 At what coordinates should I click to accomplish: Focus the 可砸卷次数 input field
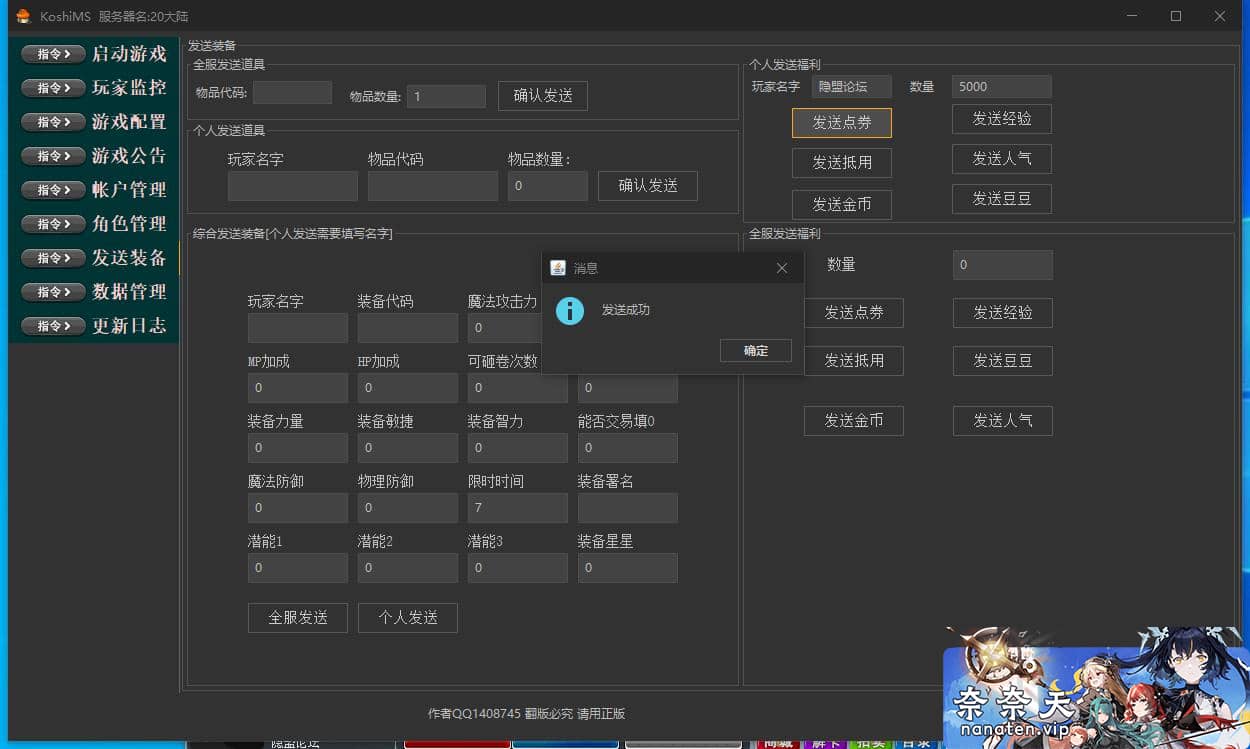(518, 388)
